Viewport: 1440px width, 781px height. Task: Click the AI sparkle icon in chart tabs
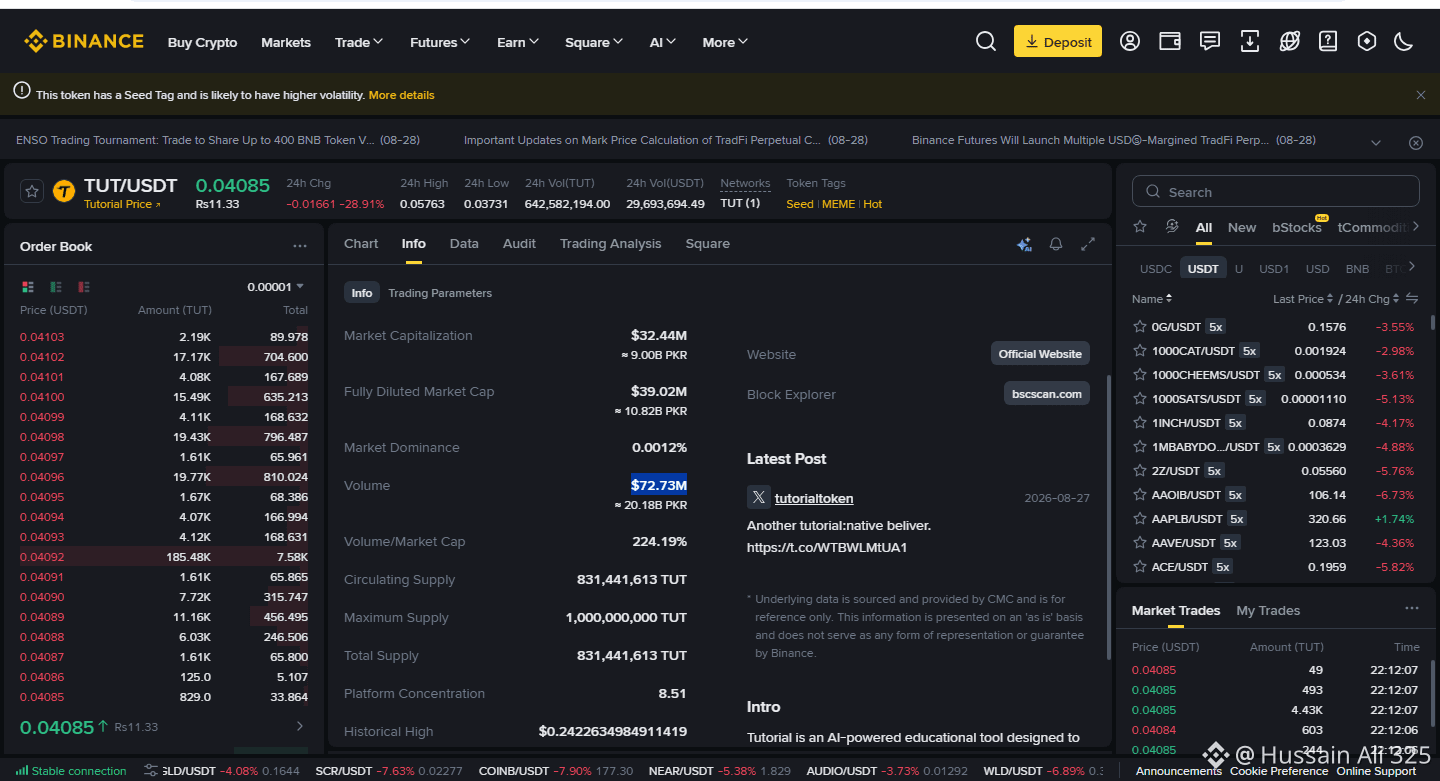click(x=1024, y=244)
